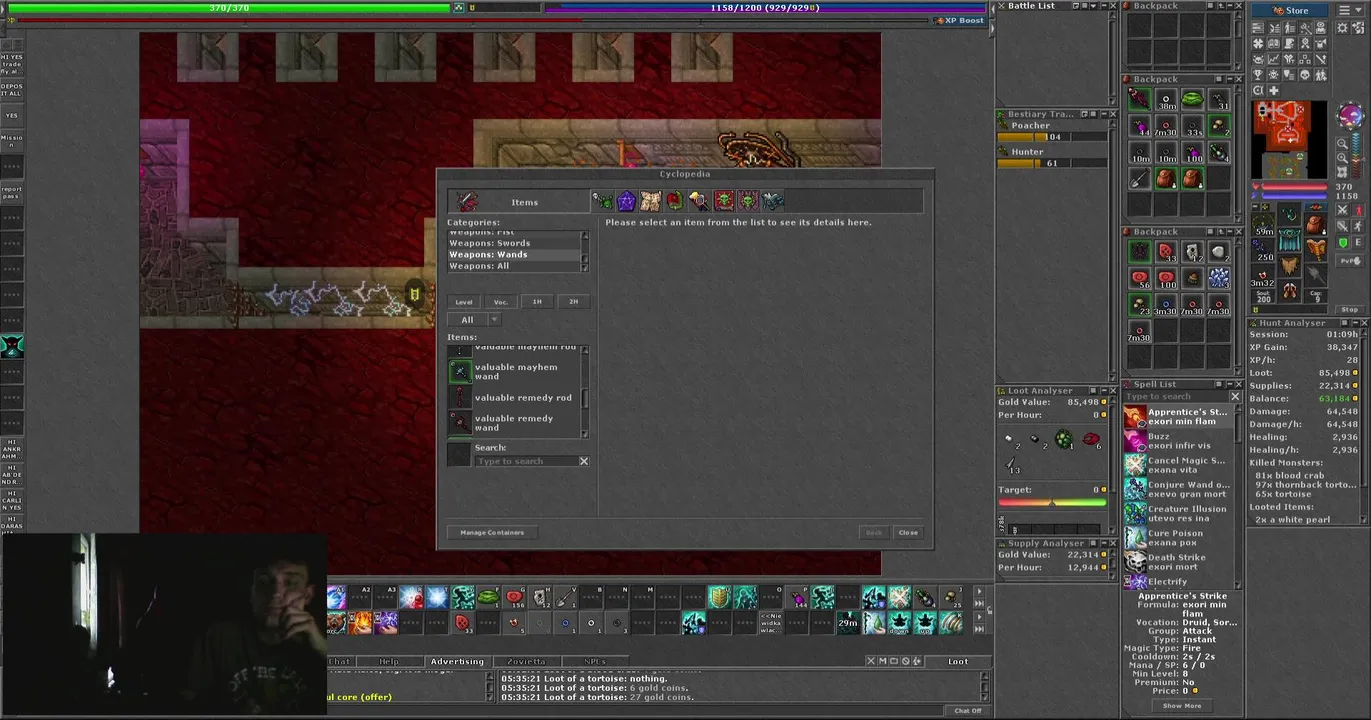This screenshot has height=720, width=1371.
Task: Select the Weapons: All category
Action: point(514,266)
